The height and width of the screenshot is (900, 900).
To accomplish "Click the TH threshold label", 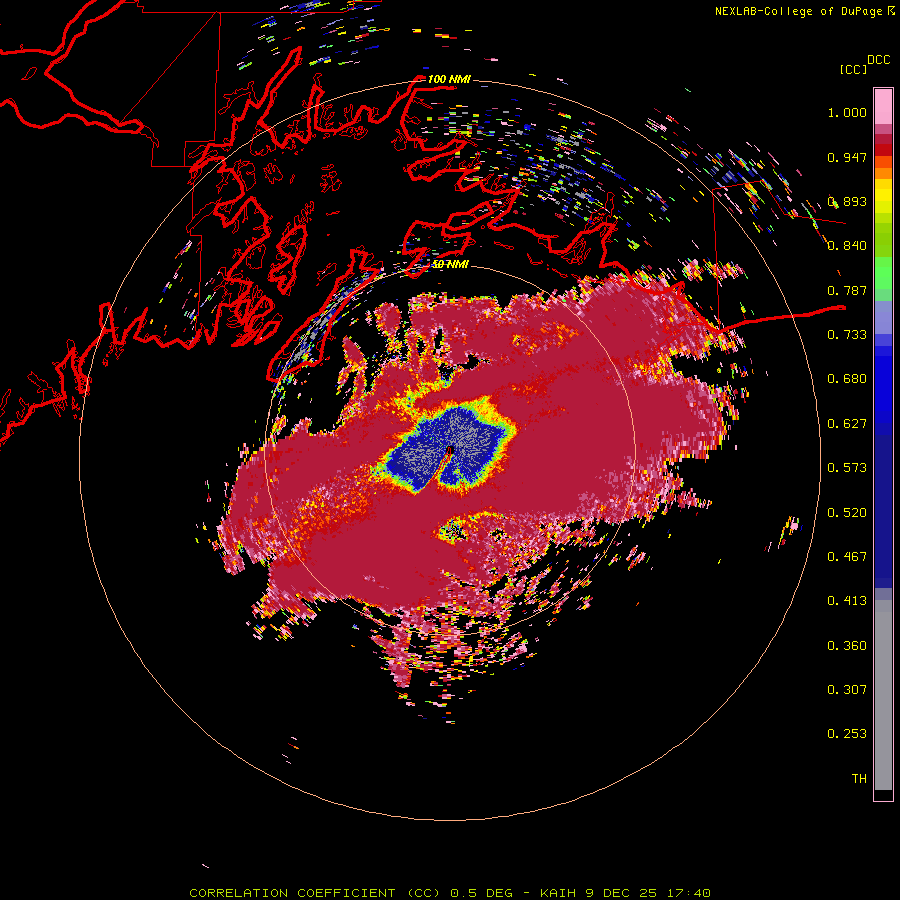I will tap(859, 778).
